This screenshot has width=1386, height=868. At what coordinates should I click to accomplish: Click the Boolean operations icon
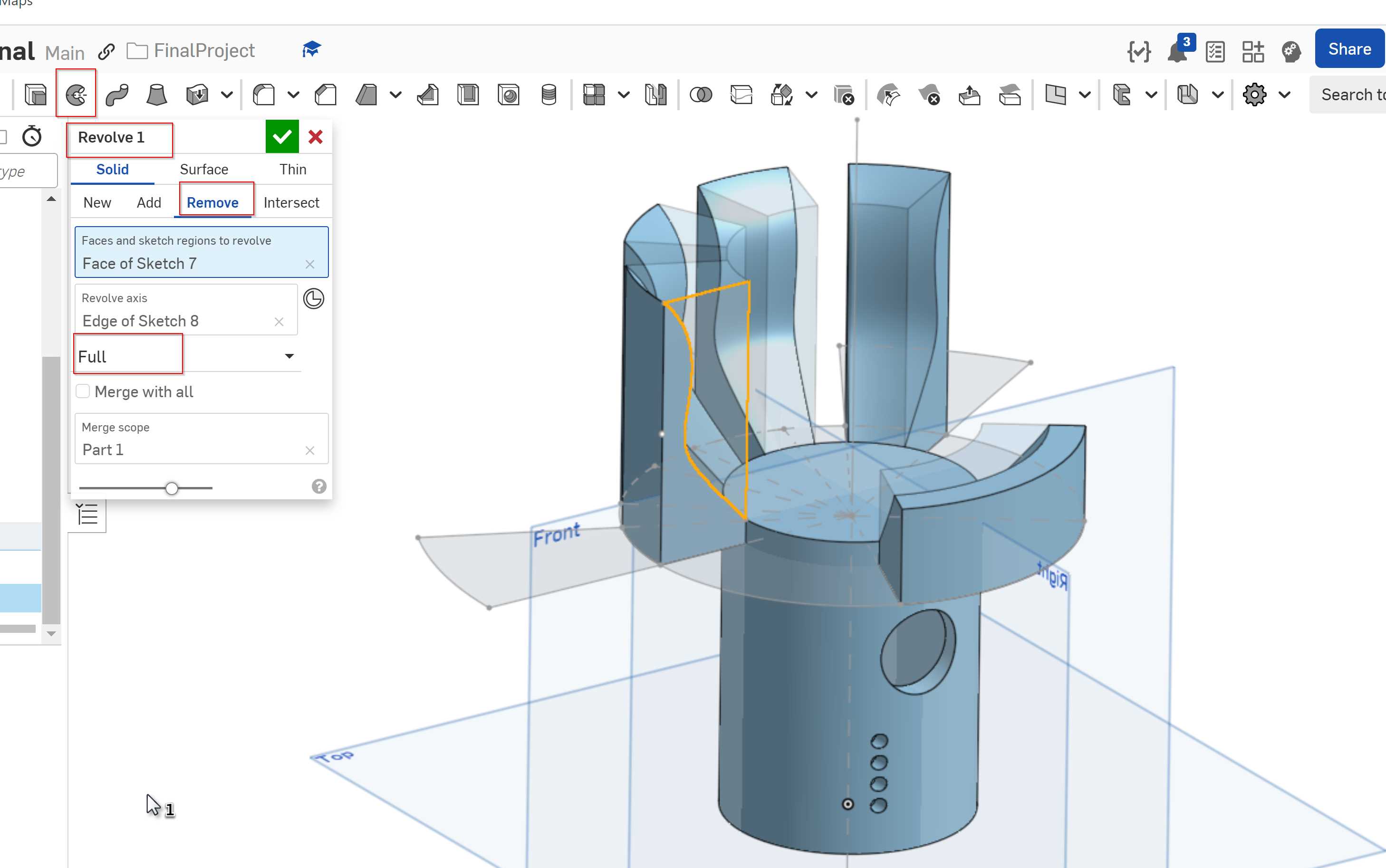pyautogui.click(x=700, y=93)
